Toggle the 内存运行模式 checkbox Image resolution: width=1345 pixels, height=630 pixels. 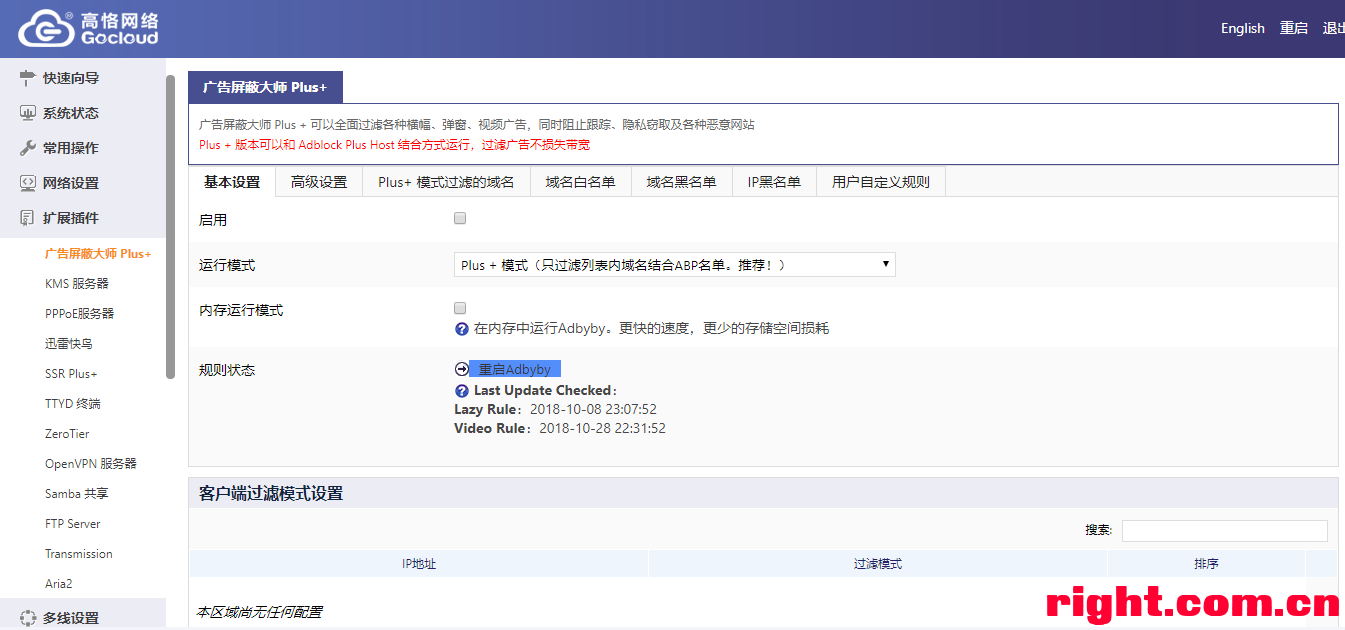(x=460, y=308)
